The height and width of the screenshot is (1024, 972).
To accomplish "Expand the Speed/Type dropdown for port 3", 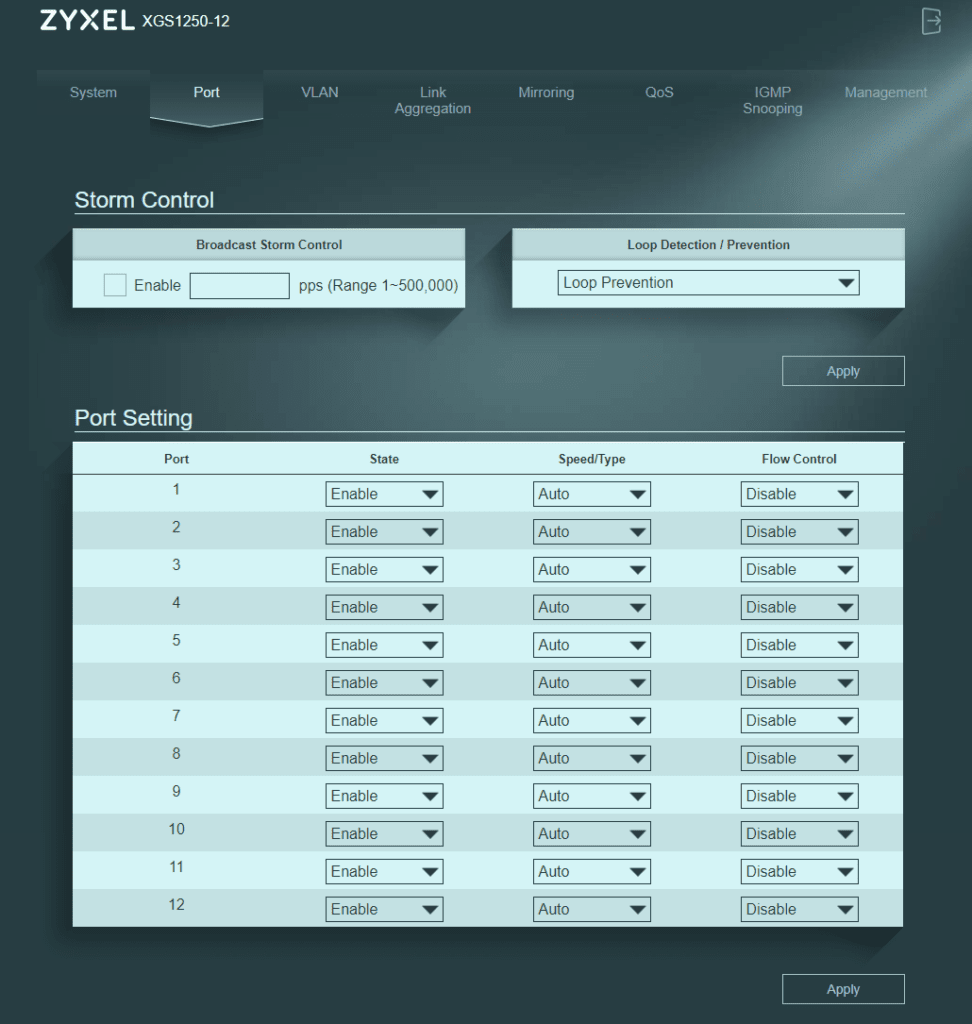I will tap(591, 570).
